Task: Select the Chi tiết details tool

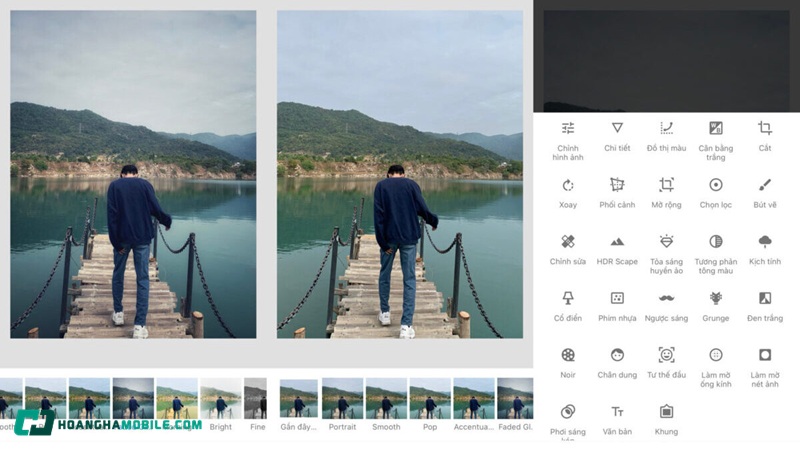Action: click(617, 136)
